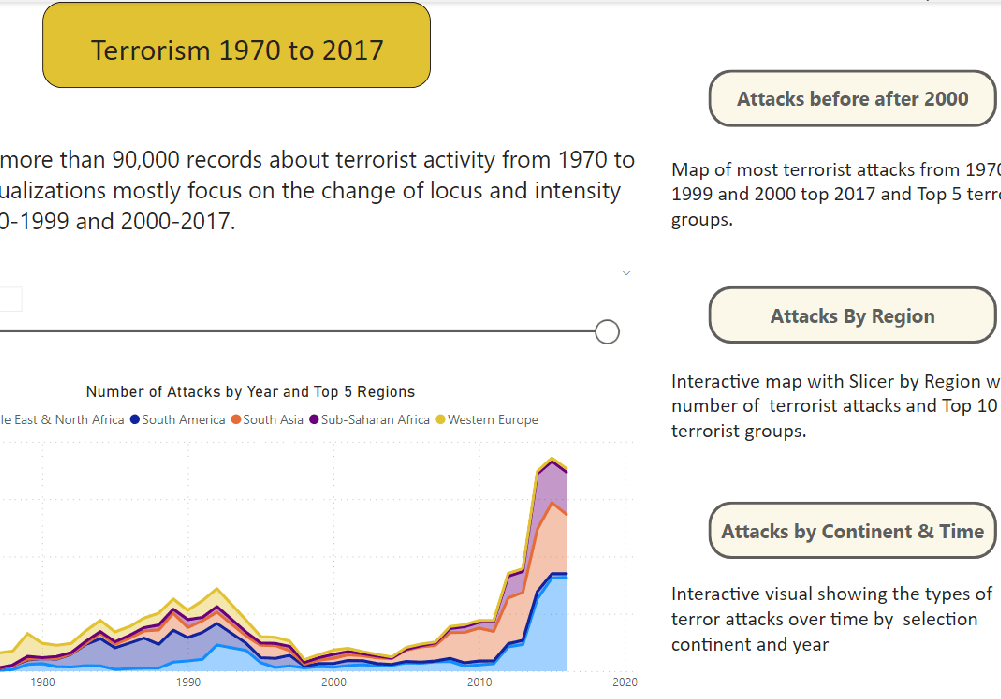The image size is (1001, 699).
Task: Select the South Asia legend marker
Action: coord(236,419)
